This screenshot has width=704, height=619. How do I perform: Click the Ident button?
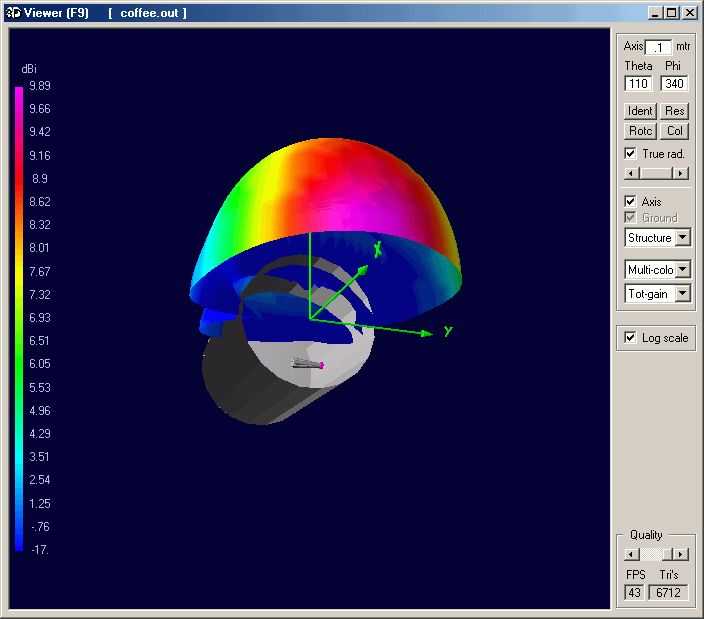640,111
